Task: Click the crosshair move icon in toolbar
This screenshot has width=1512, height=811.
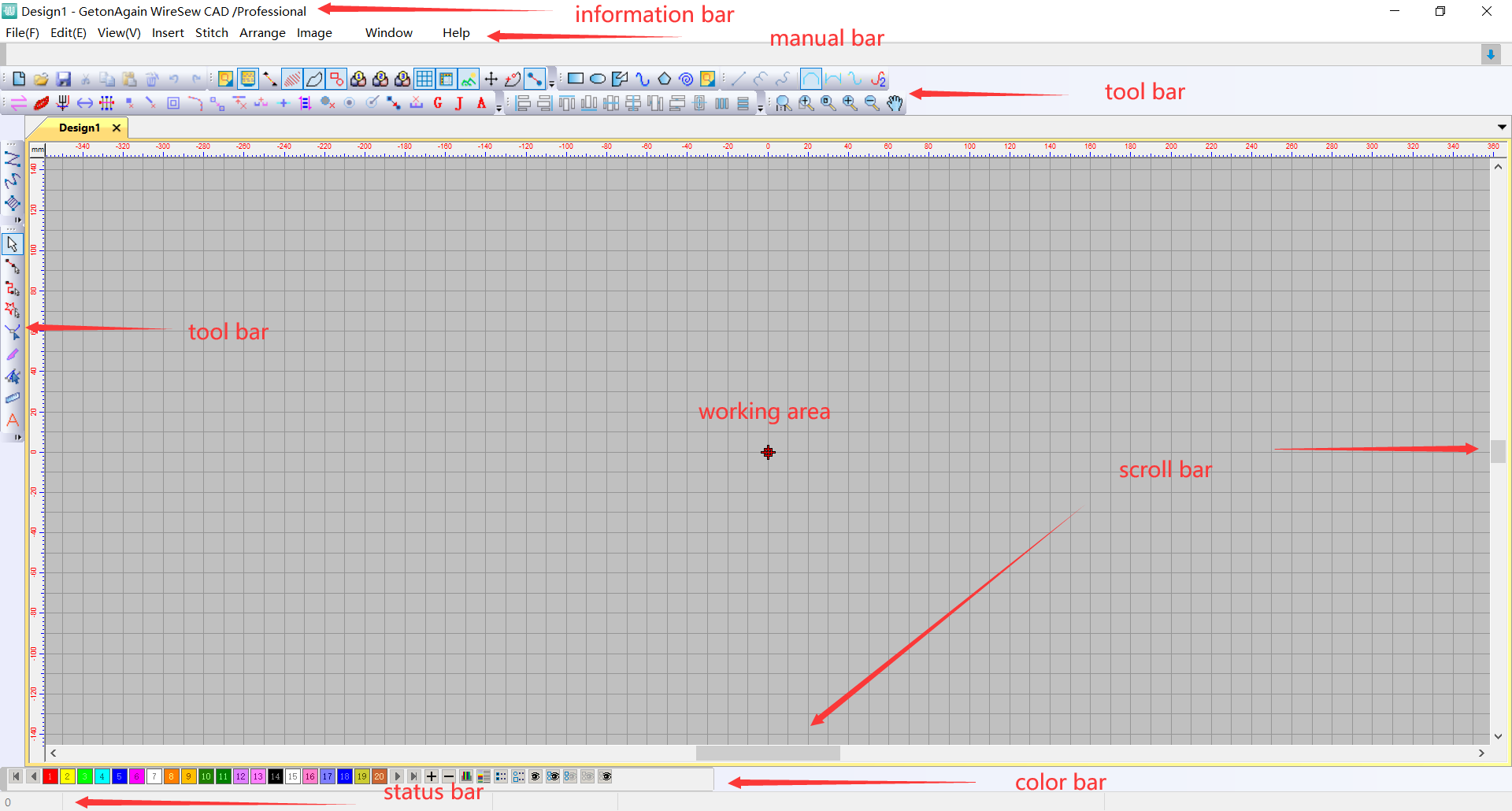Action: coord(491,79)
